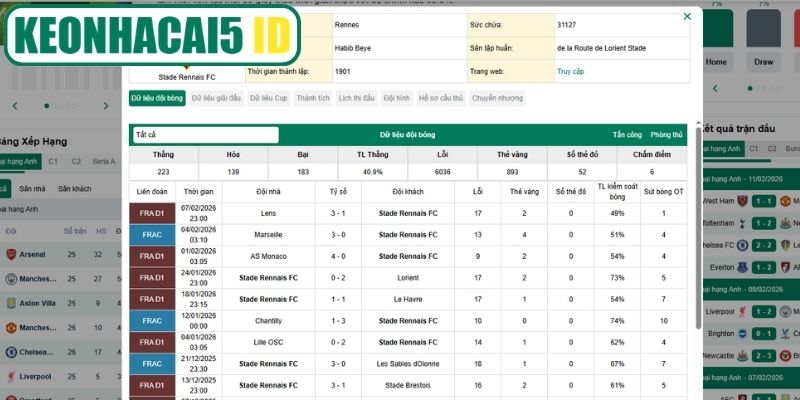Screen dimensions: 800x400
Task: Switch to Dữ liệu giải đấu tab
Action: [216, 98]
